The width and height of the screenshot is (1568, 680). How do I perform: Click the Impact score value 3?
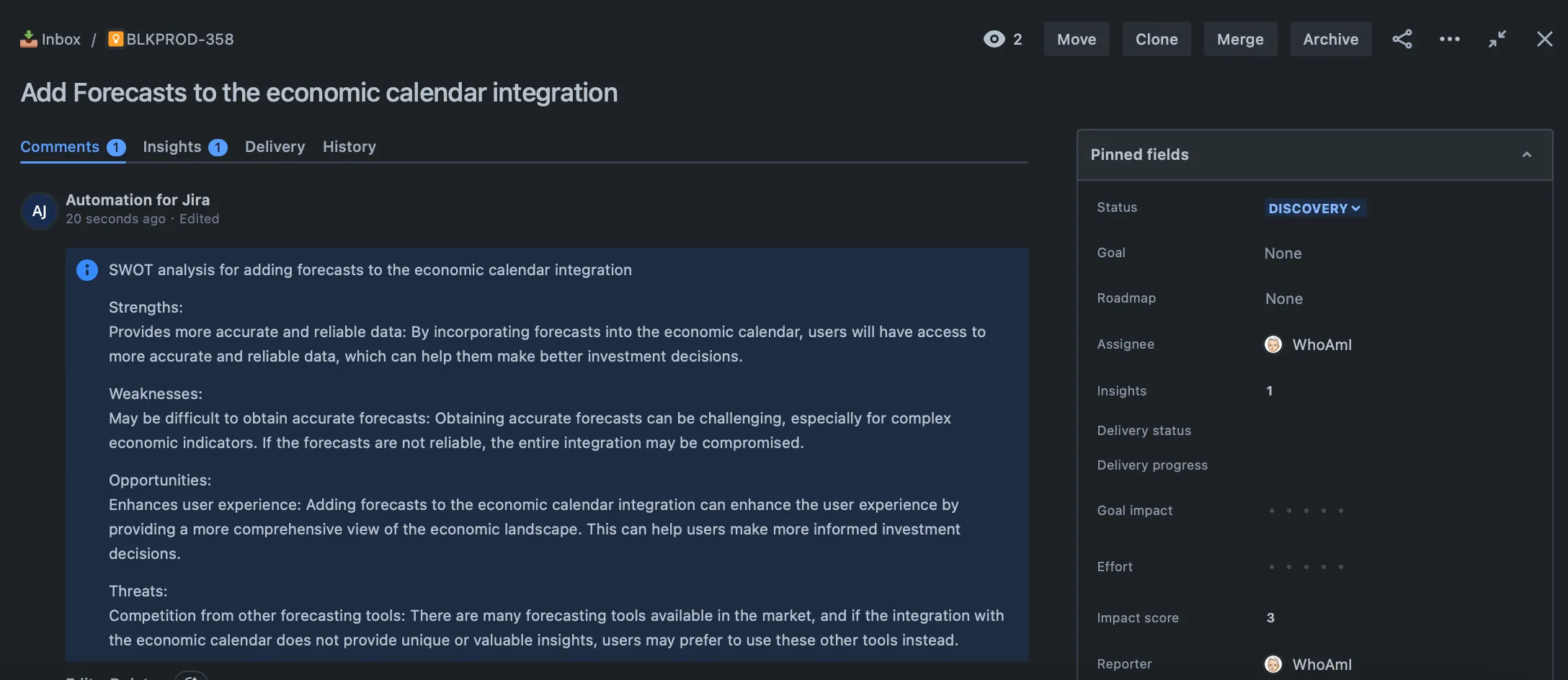[1270, 617]
